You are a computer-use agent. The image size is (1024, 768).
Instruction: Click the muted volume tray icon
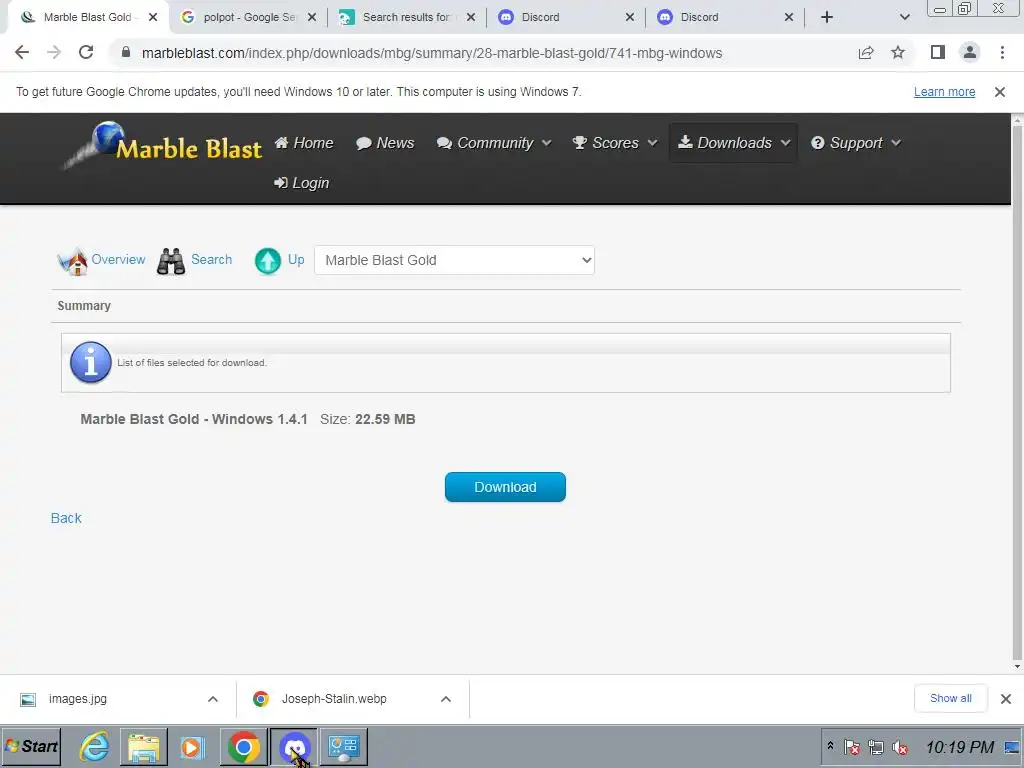[900, 746]
